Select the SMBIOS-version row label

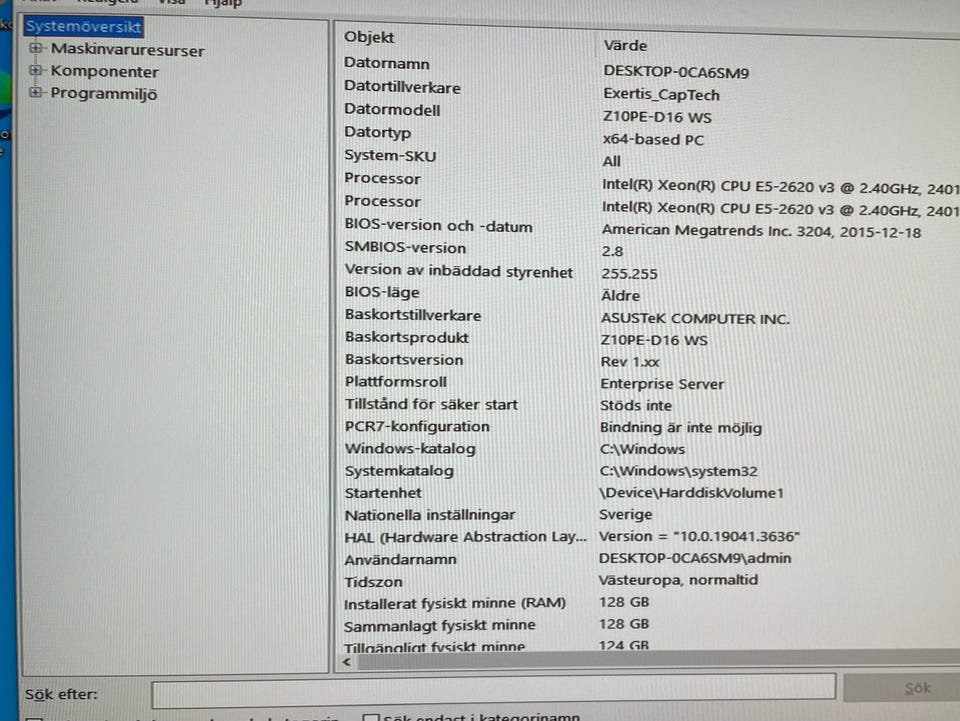point(405,247)
